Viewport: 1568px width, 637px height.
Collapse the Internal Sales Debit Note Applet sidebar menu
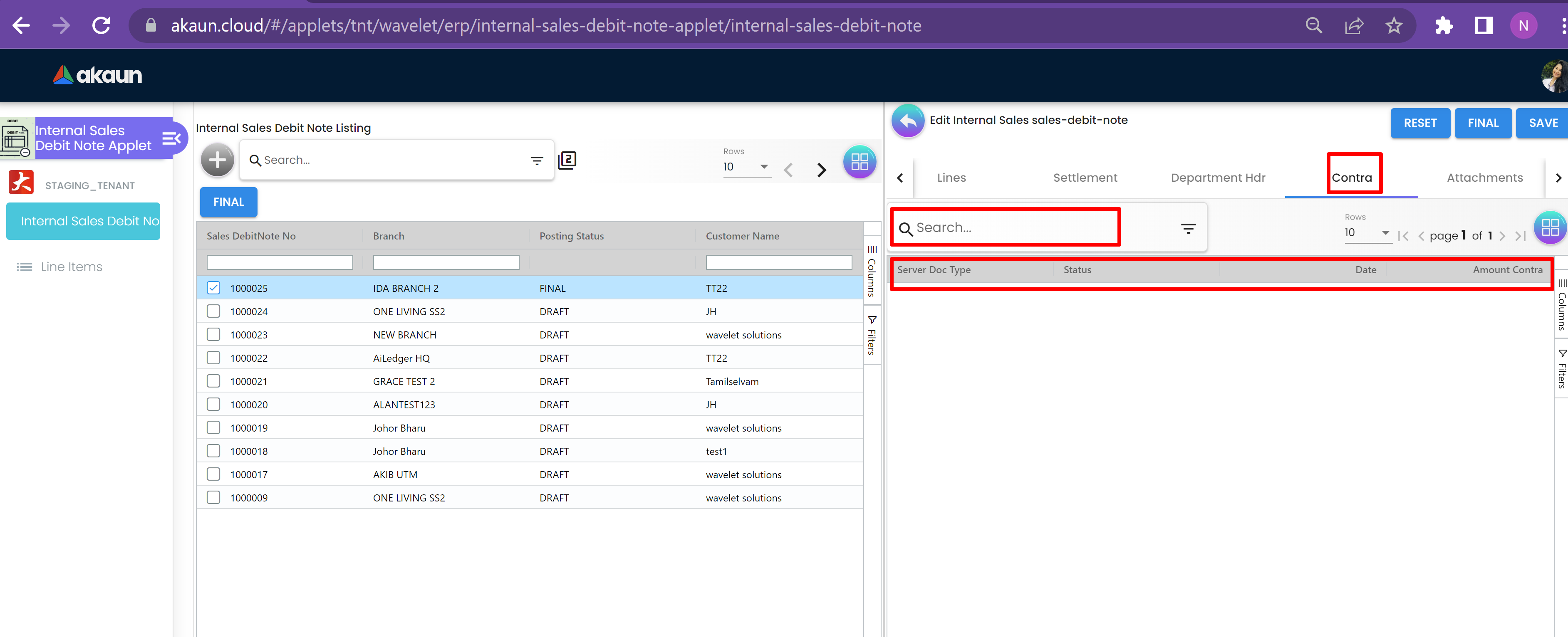pyautogui.click(x=171, y=139)
